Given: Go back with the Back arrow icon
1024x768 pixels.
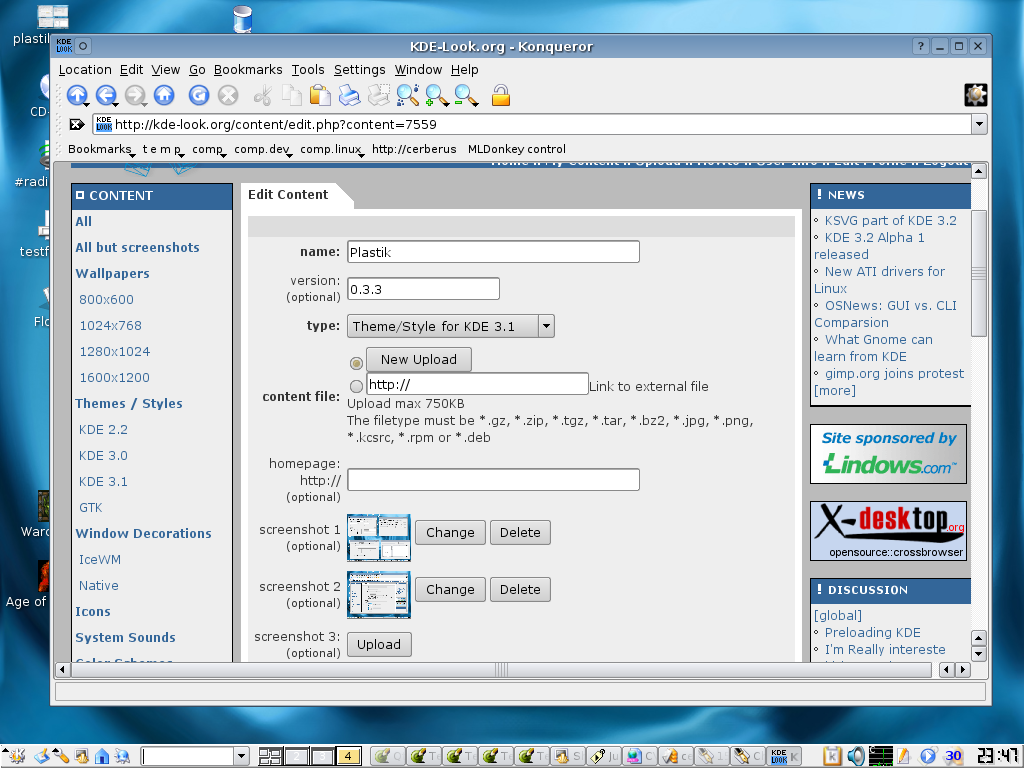Looking at the screenshot, I should (x=106, y=96).
